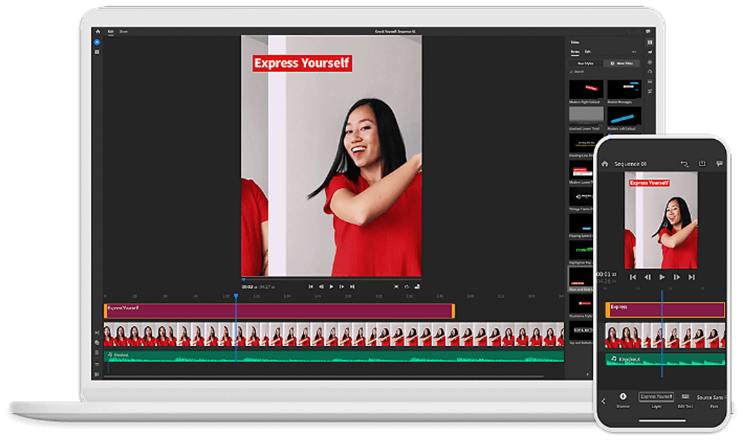Click the aspect ratio icon under laptop preview
The height and width of the screenshot is (448, 744).
click(x=417, y=287)
